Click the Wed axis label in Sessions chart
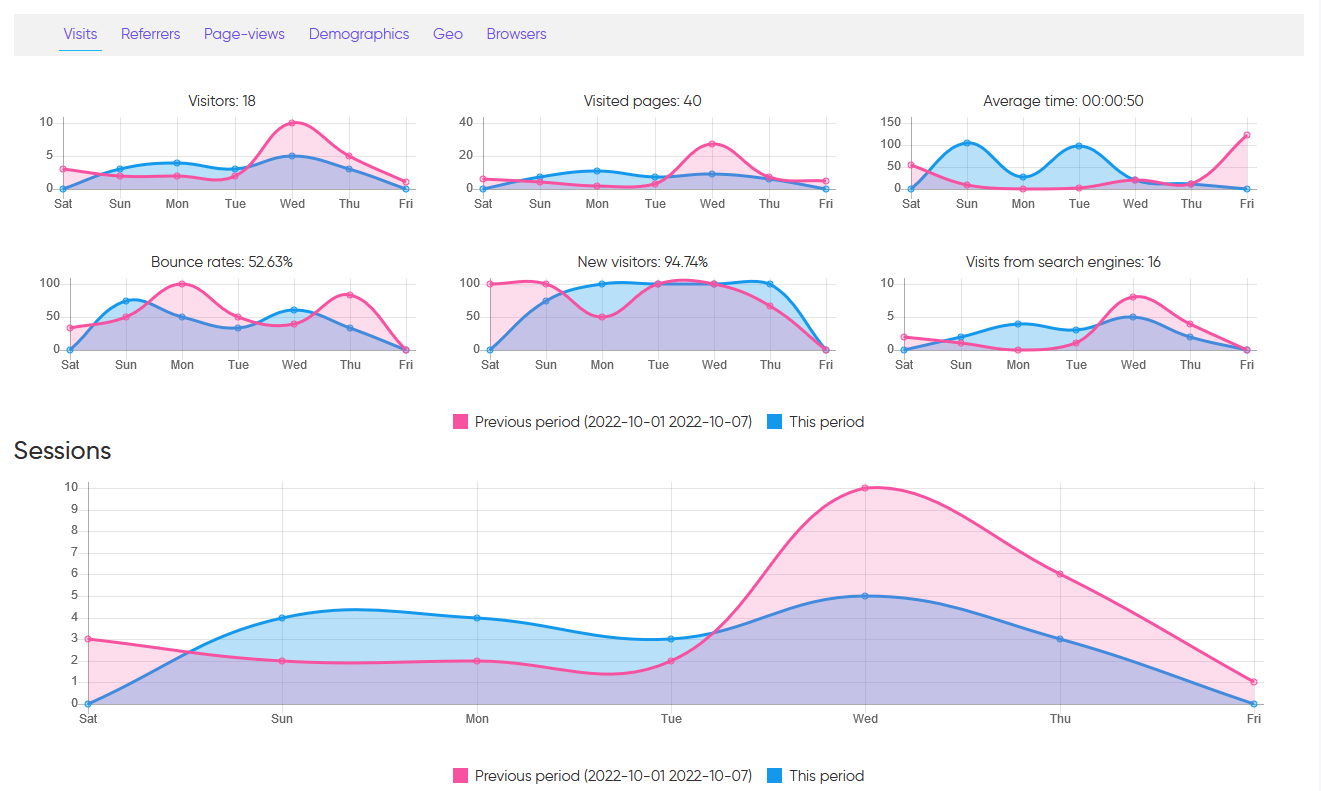Viewport: 1321px width, 791px height. 865,719
